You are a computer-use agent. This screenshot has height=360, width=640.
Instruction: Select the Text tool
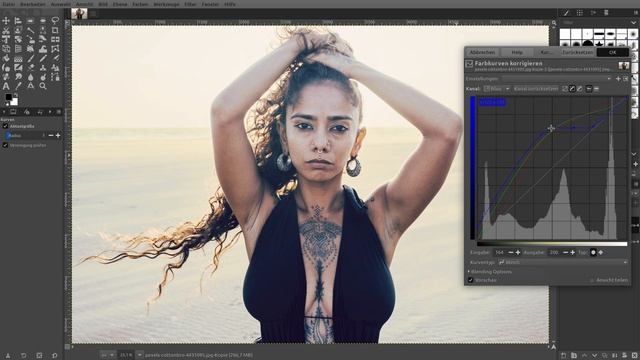point(6,86)
